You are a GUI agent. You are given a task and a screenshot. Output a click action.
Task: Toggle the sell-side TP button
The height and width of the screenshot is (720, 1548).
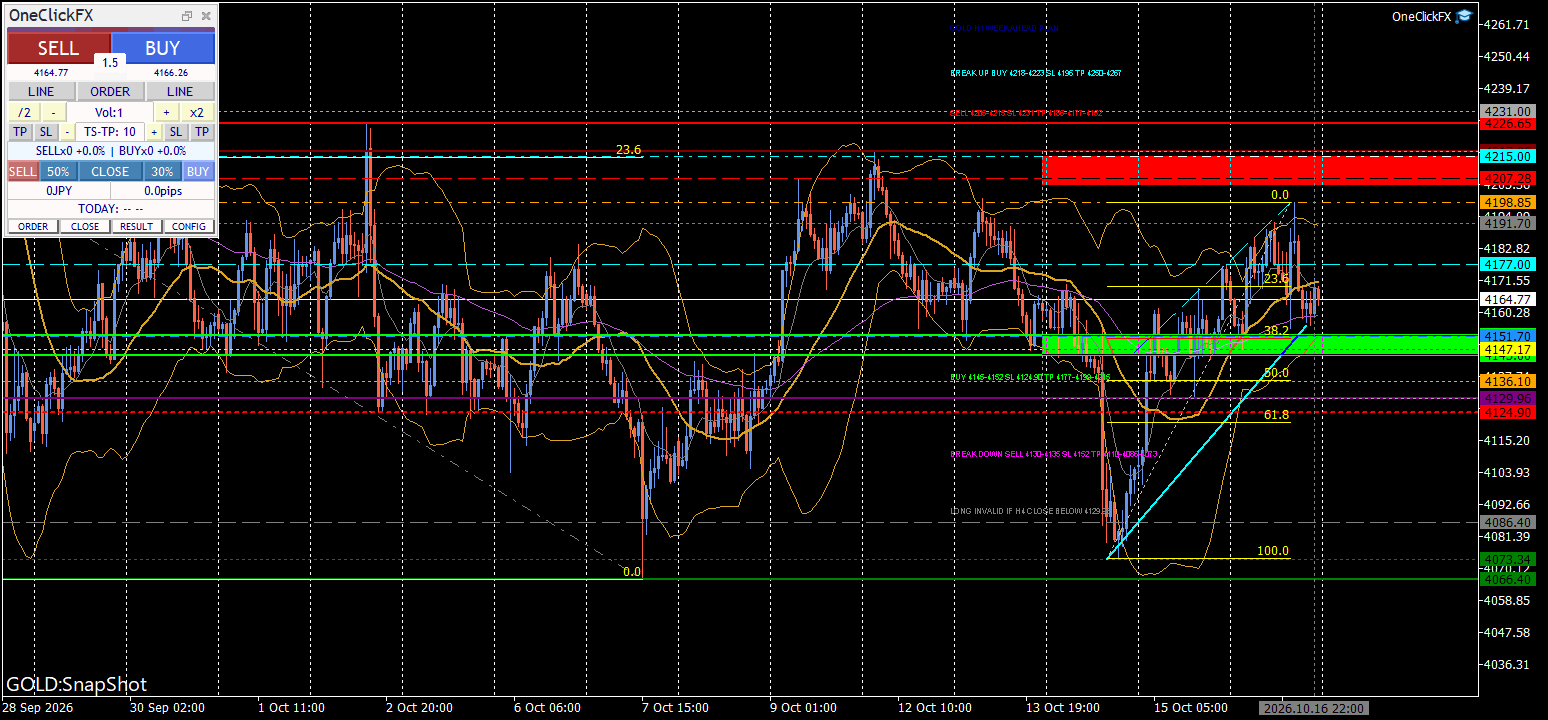pos(20,132)
